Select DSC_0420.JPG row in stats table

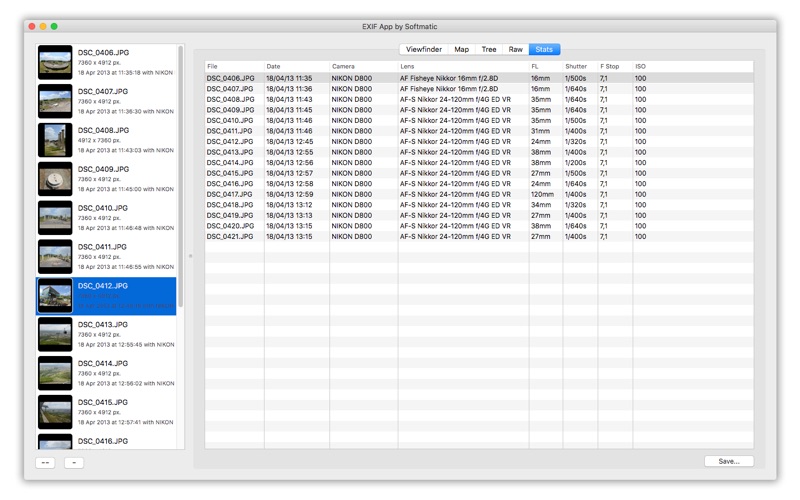click(x=479, y=226)
